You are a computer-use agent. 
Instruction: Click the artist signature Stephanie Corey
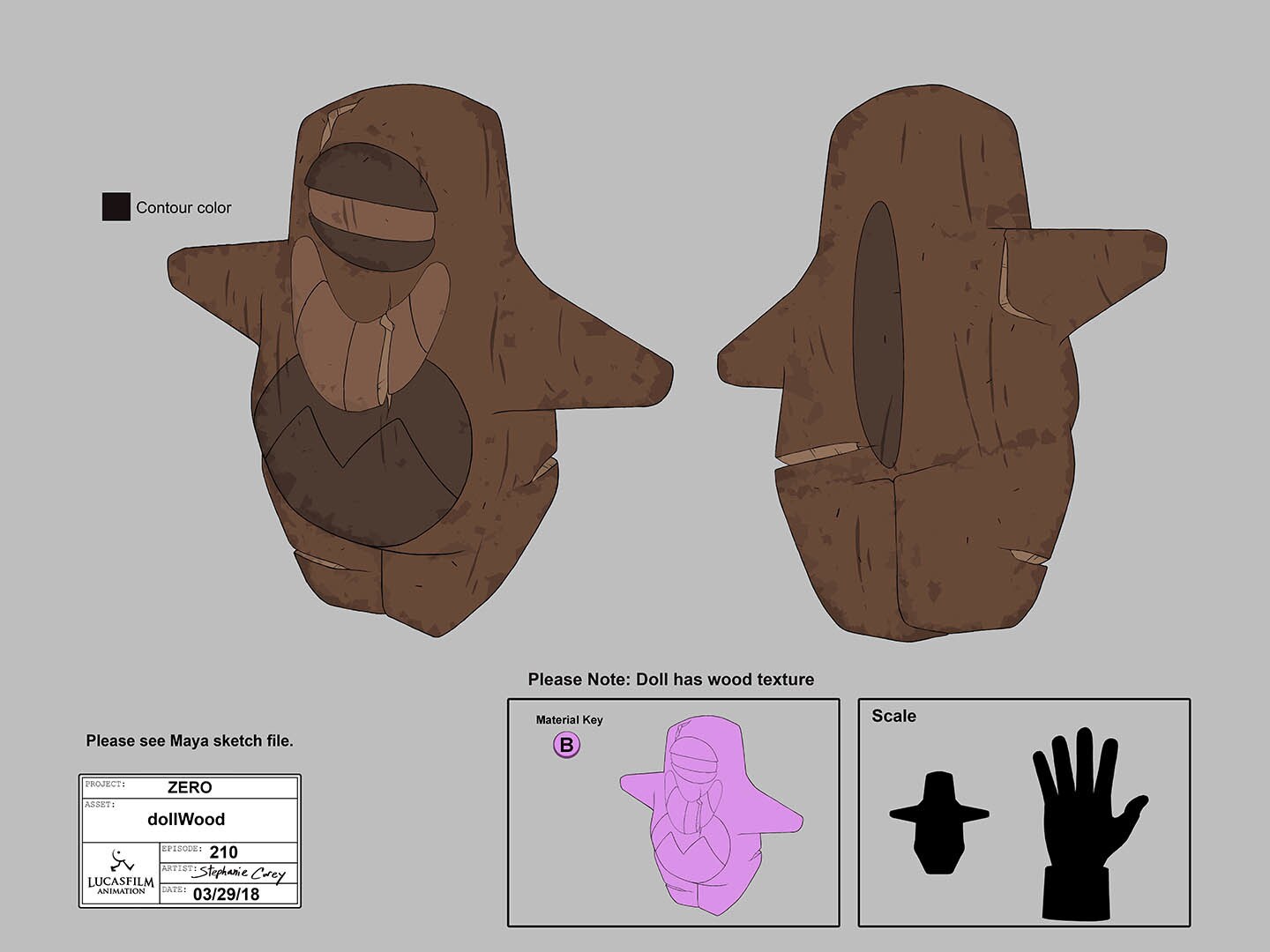pos(243,874)
